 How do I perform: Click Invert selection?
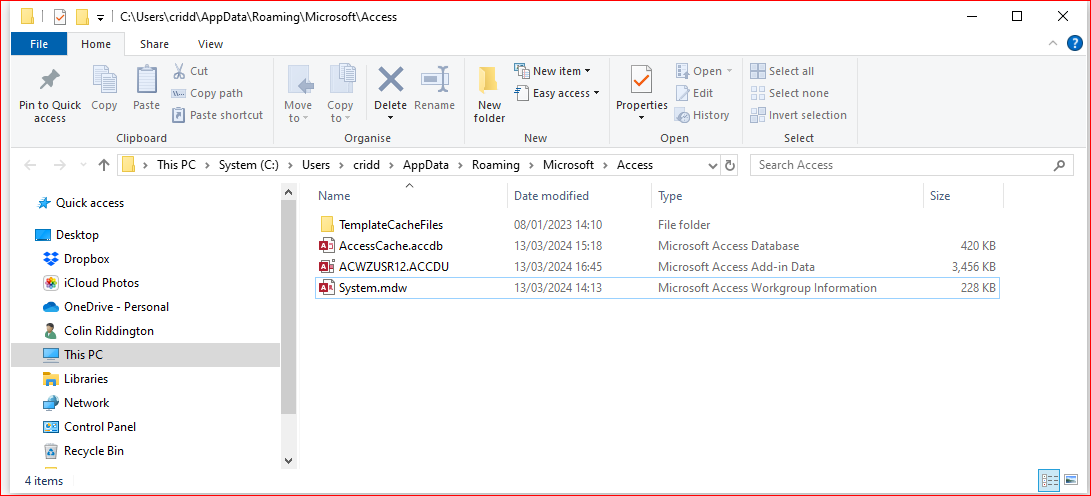pyautogui.click(x=799, y=115)
